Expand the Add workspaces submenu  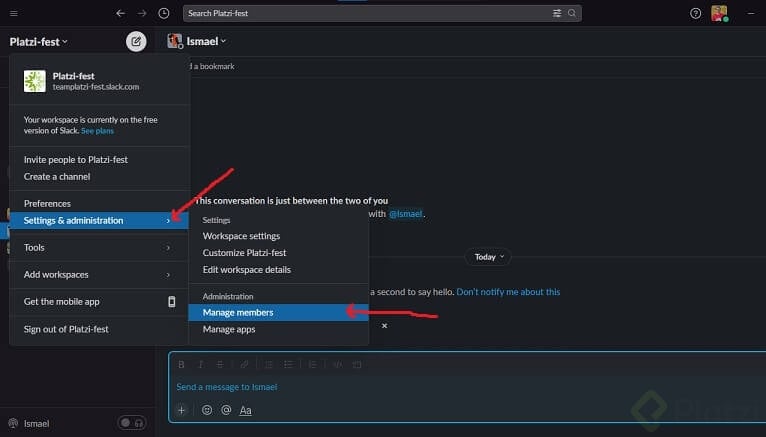pos(99,274)
